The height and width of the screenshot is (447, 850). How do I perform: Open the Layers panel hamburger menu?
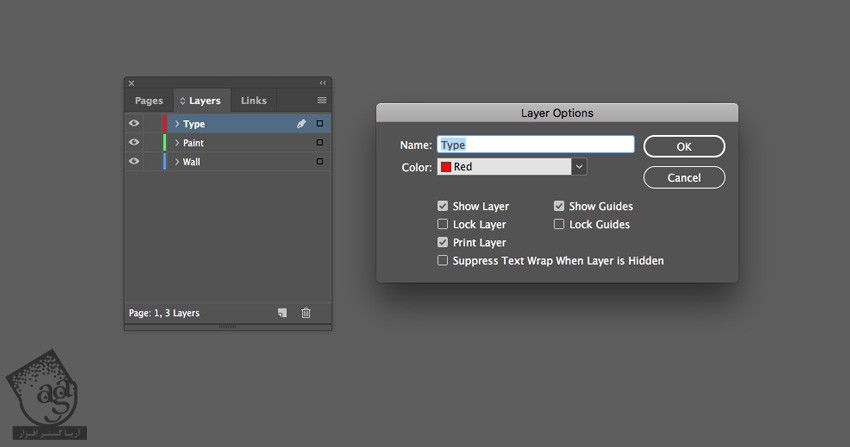click(x=322, y=101)
